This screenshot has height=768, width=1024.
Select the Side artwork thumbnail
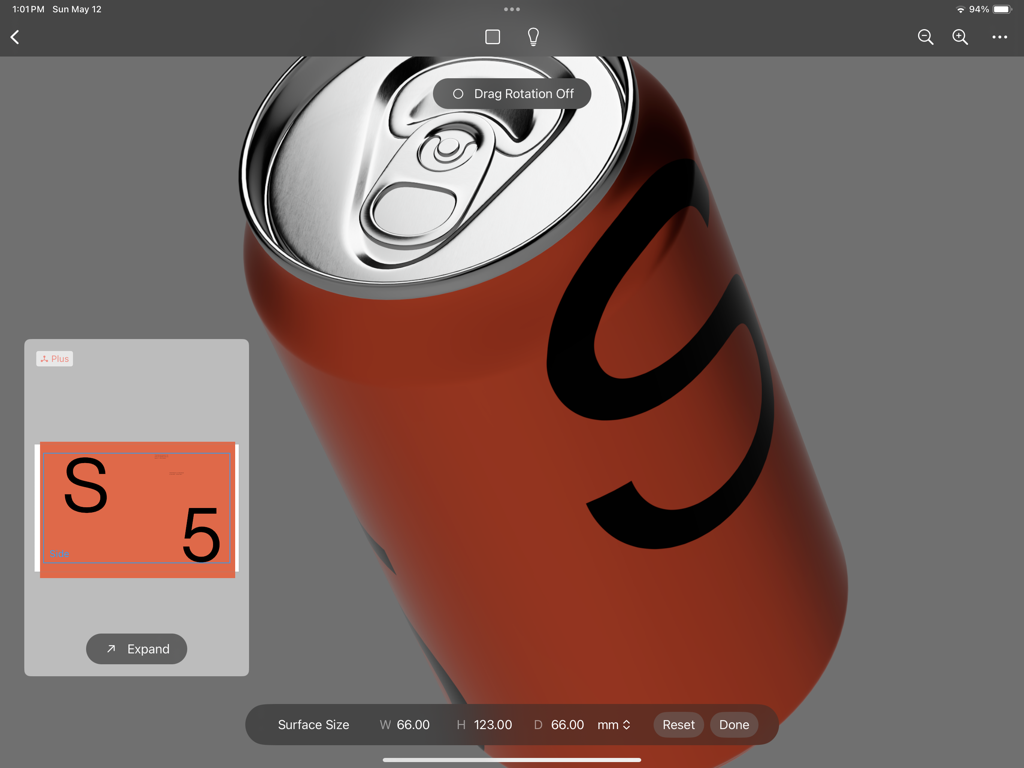pos(136,509)
